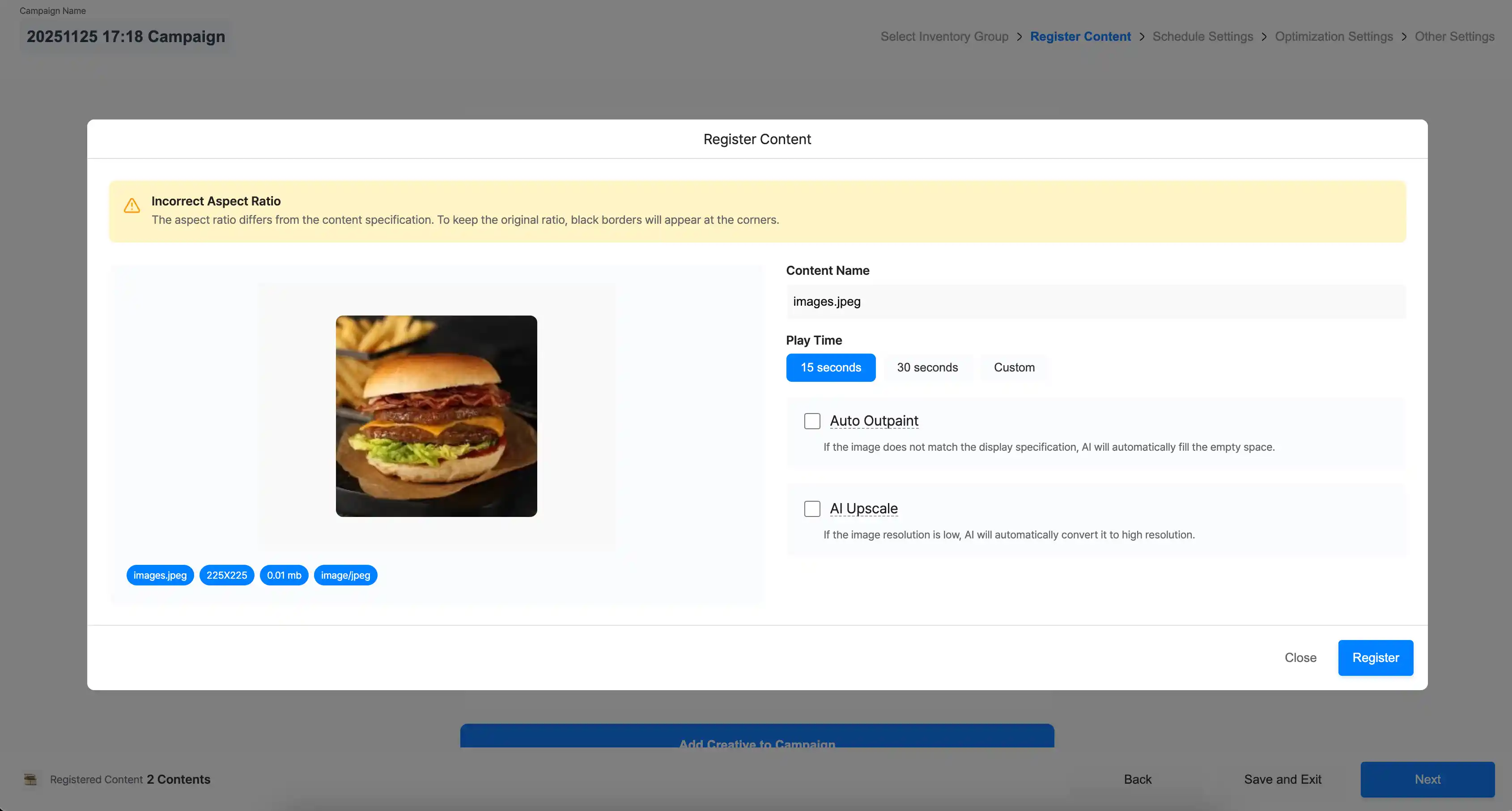Click the images.jpeg filename tag

point(160,576)
